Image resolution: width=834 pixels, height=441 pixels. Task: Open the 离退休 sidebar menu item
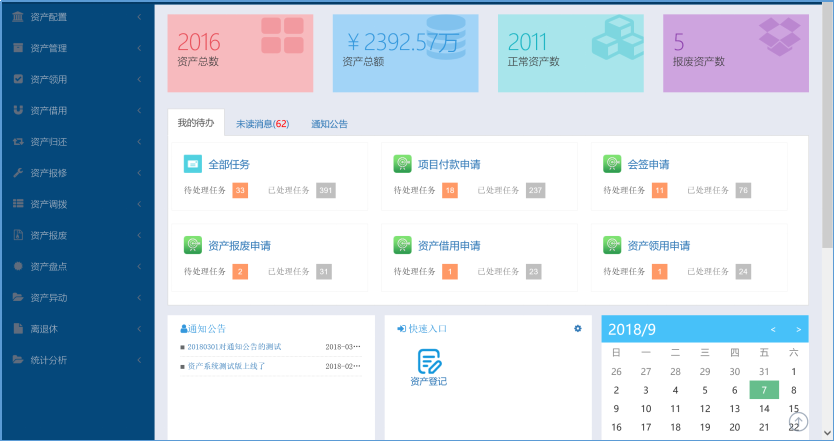point(77,329)
